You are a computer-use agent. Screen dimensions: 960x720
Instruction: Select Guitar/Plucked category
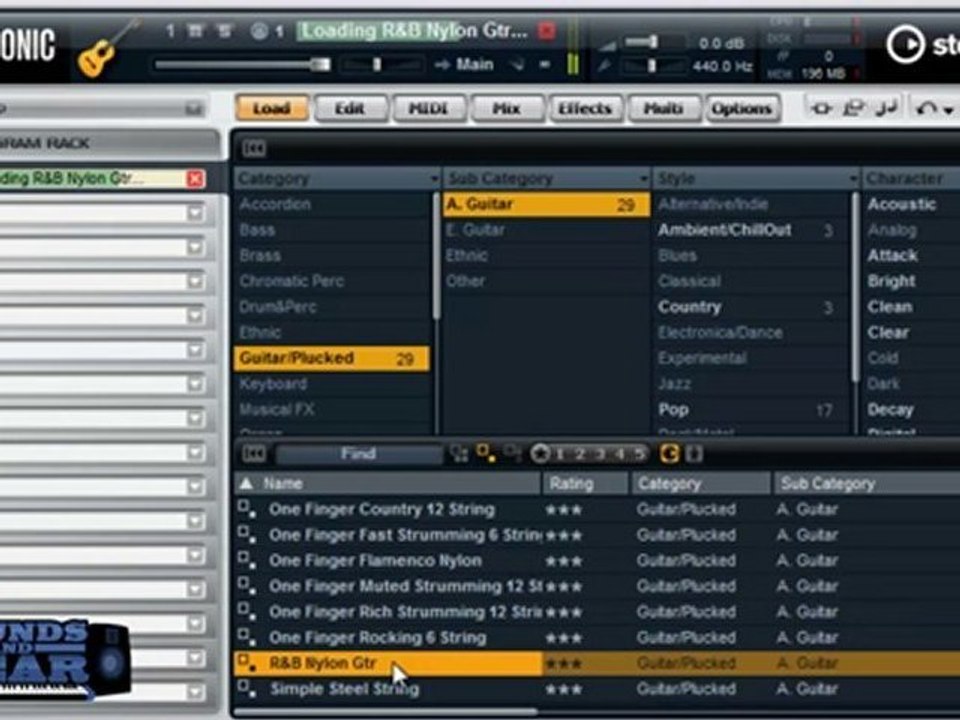coord(332,359)
